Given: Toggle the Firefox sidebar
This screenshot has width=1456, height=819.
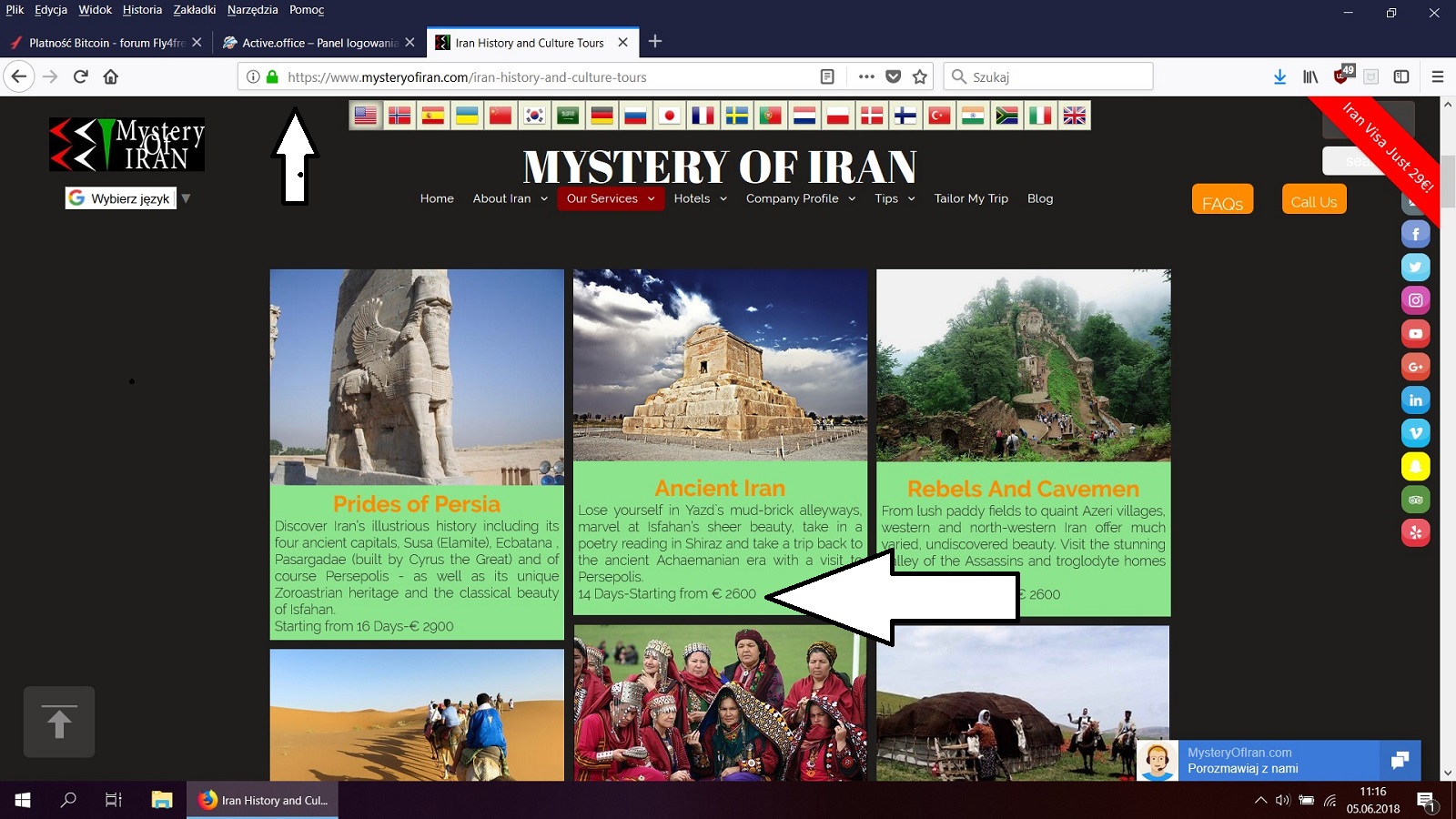Looking at the screenshot, I should point(1401,77).
